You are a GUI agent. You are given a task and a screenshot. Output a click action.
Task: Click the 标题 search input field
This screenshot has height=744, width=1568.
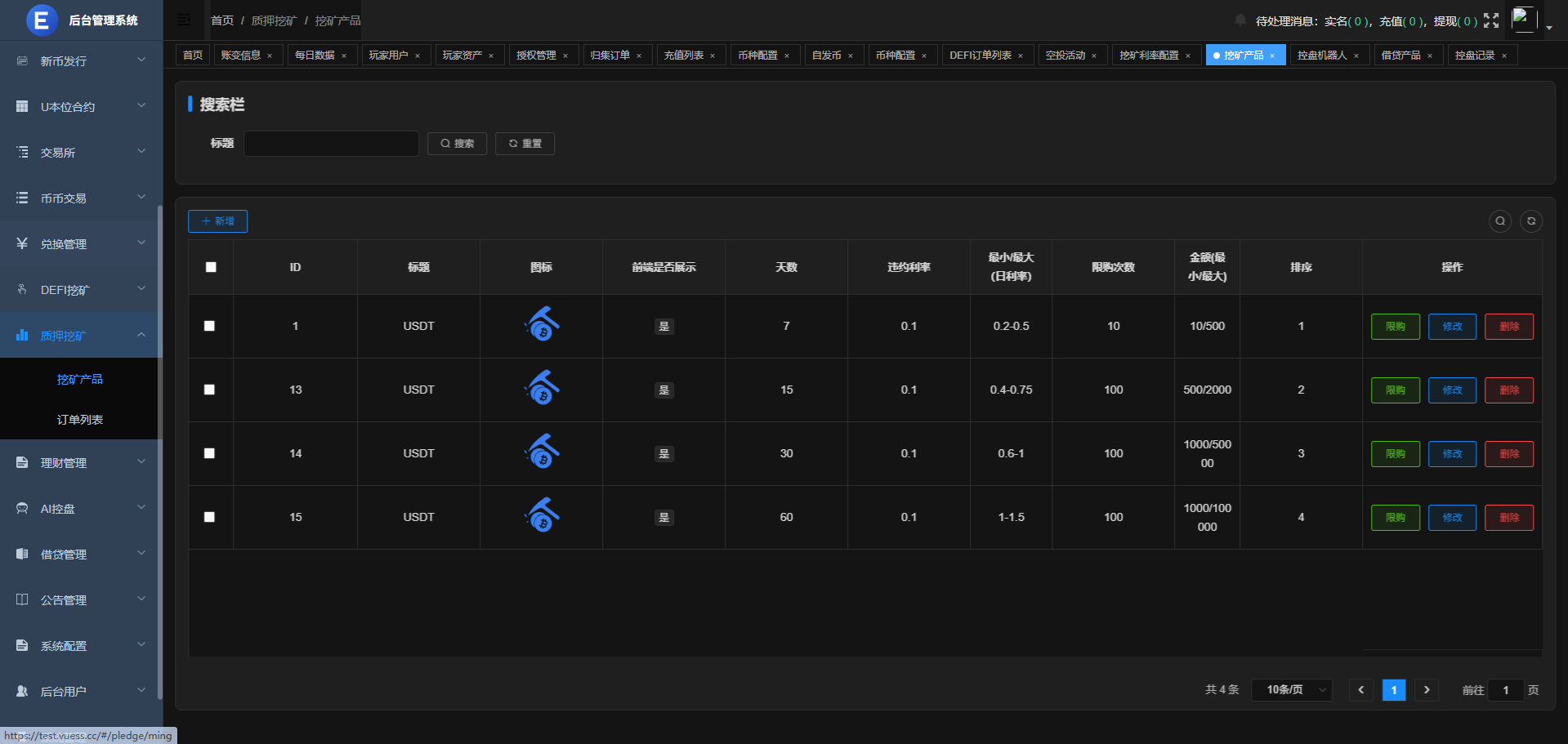tap(331, 144)
